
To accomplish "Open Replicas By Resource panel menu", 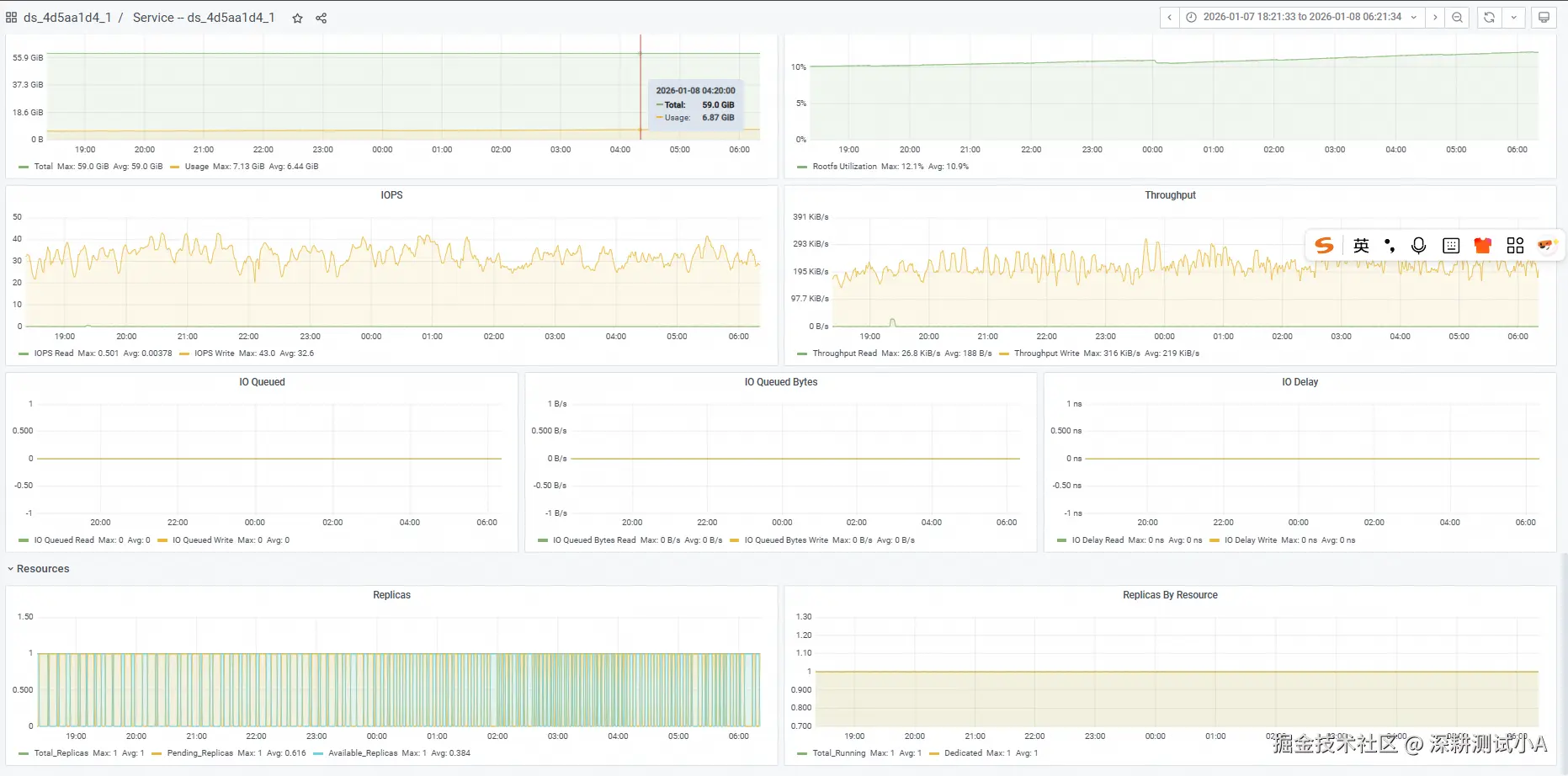I will [1170, 595].
